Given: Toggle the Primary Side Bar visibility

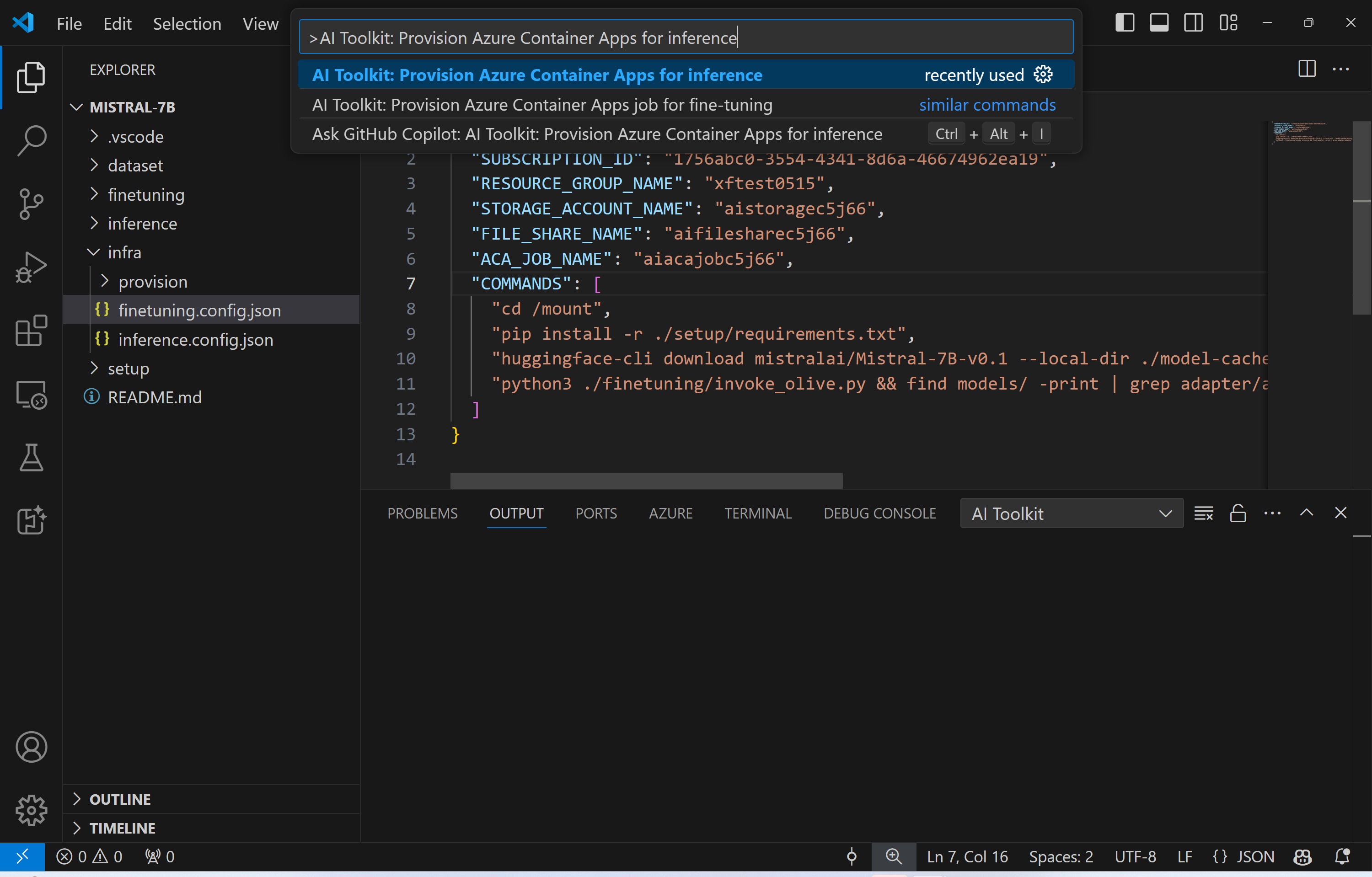Looking at the screenshot, I should tap(1125, 23).
